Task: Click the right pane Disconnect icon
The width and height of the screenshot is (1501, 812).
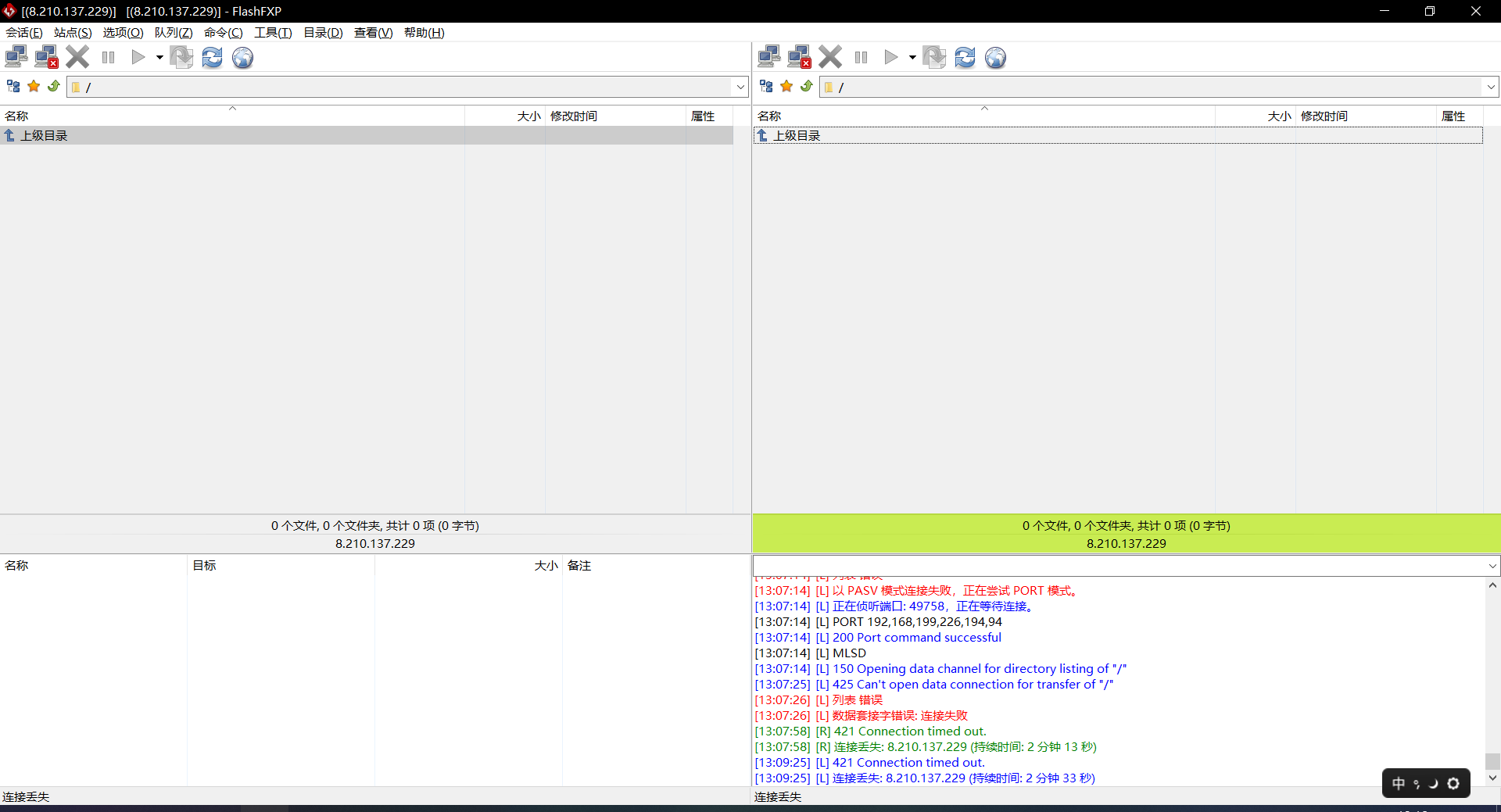Action: pyautogui.click(x=800, y=57)
